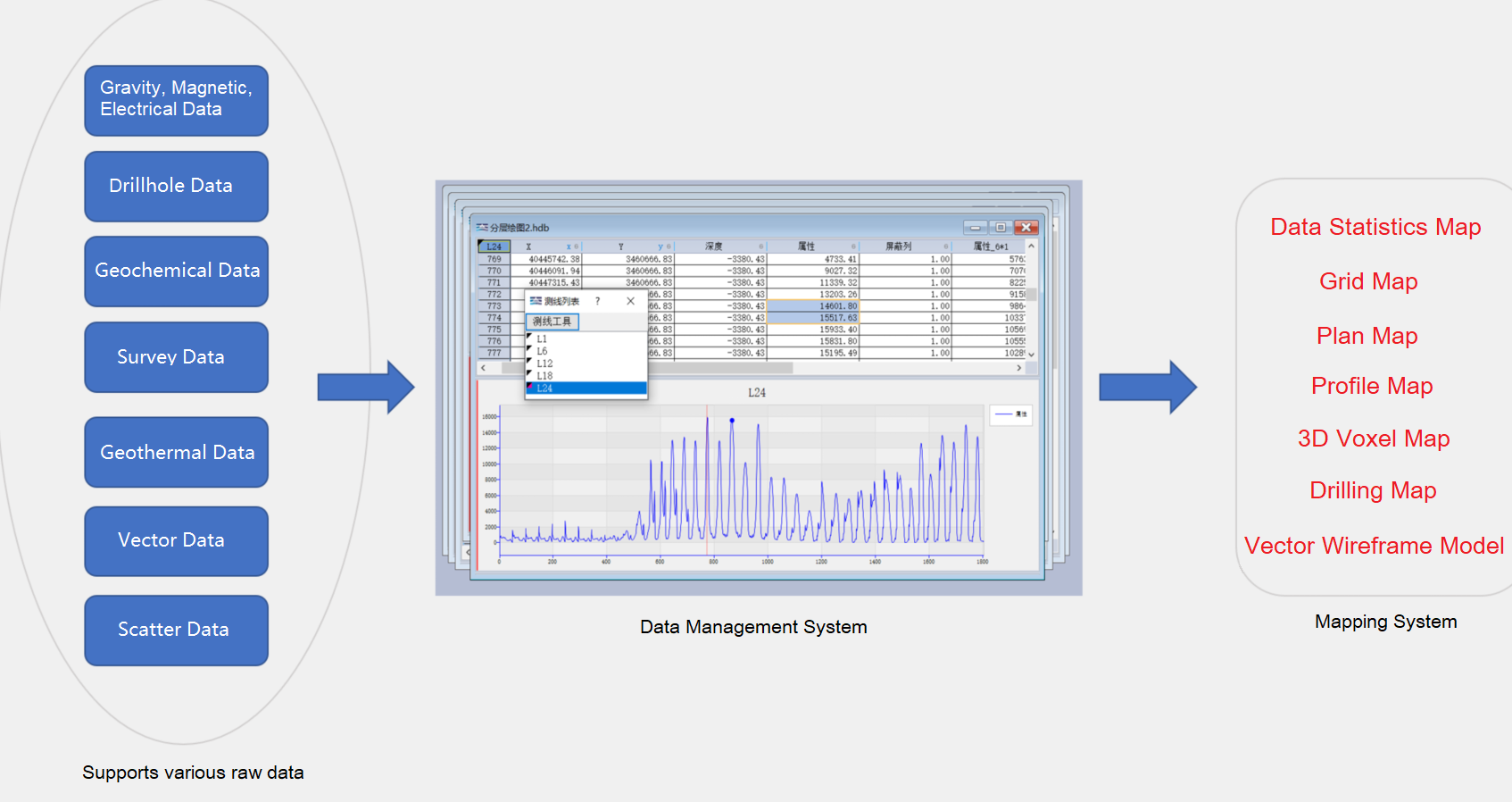Select the Vector Data box
Viewport: 1512px width, 802px height.
[177, 541]
